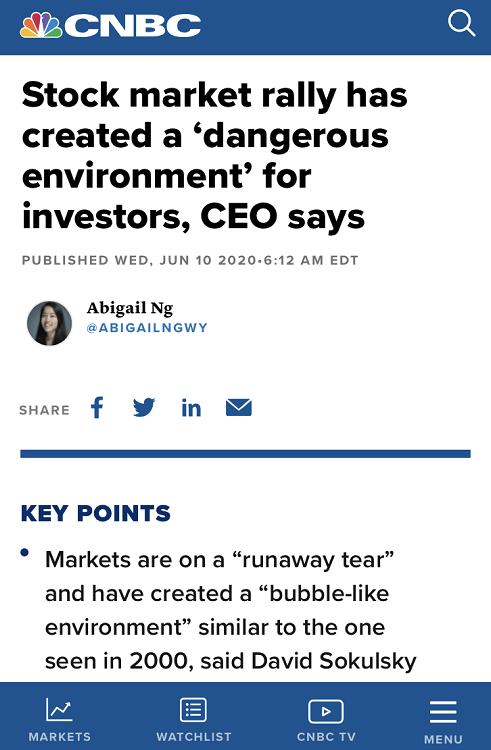Open the Watchlist list icon

194,709
